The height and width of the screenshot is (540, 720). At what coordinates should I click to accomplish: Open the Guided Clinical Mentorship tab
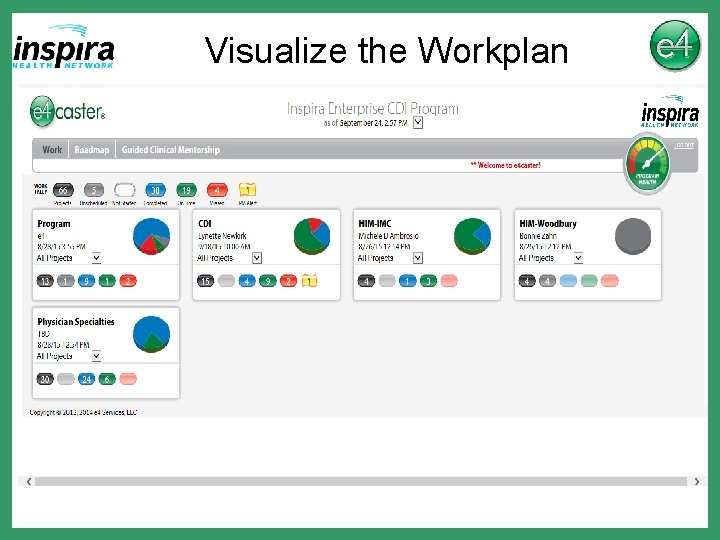pyautogui.click(x=171, y=150)
